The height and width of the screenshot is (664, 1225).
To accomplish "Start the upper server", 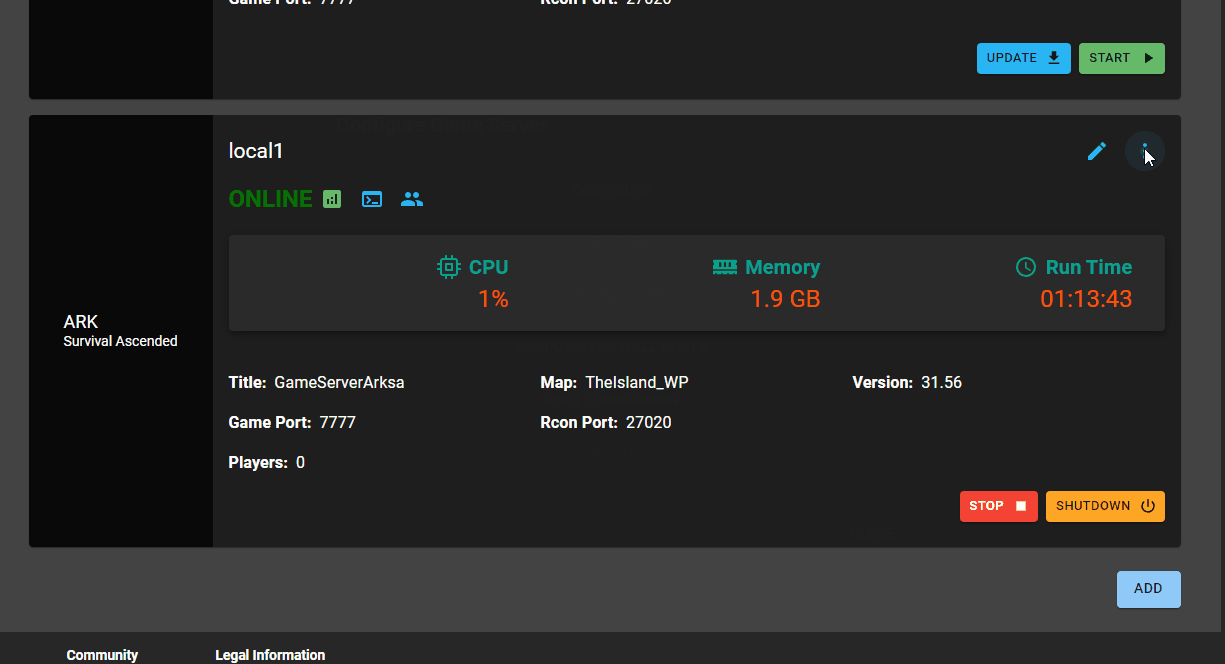I will 1122,58.
